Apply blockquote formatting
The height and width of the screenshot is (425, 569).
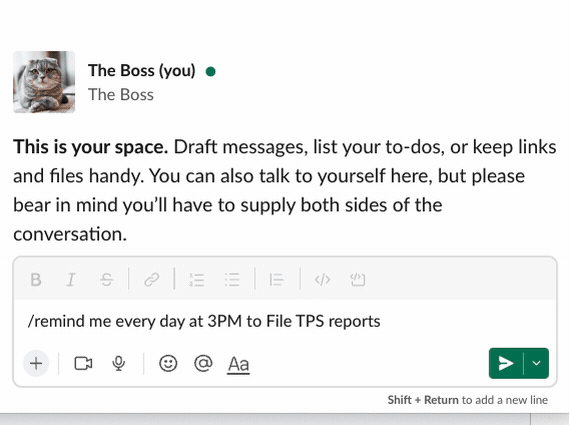pyautogui.click(x=277, y=280)
